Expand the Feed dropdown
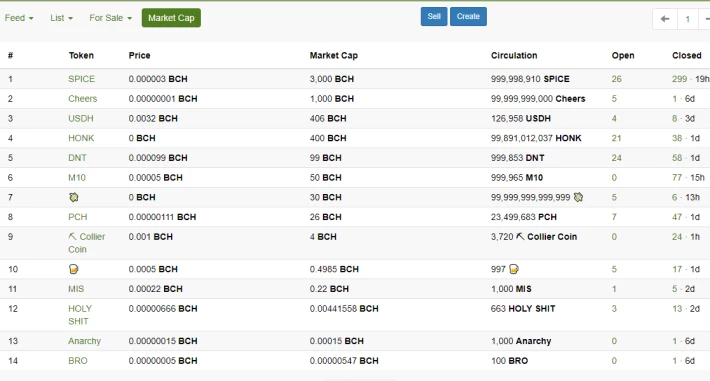The height and width of the screenshot is (381, 710). [x=19, y=18]
